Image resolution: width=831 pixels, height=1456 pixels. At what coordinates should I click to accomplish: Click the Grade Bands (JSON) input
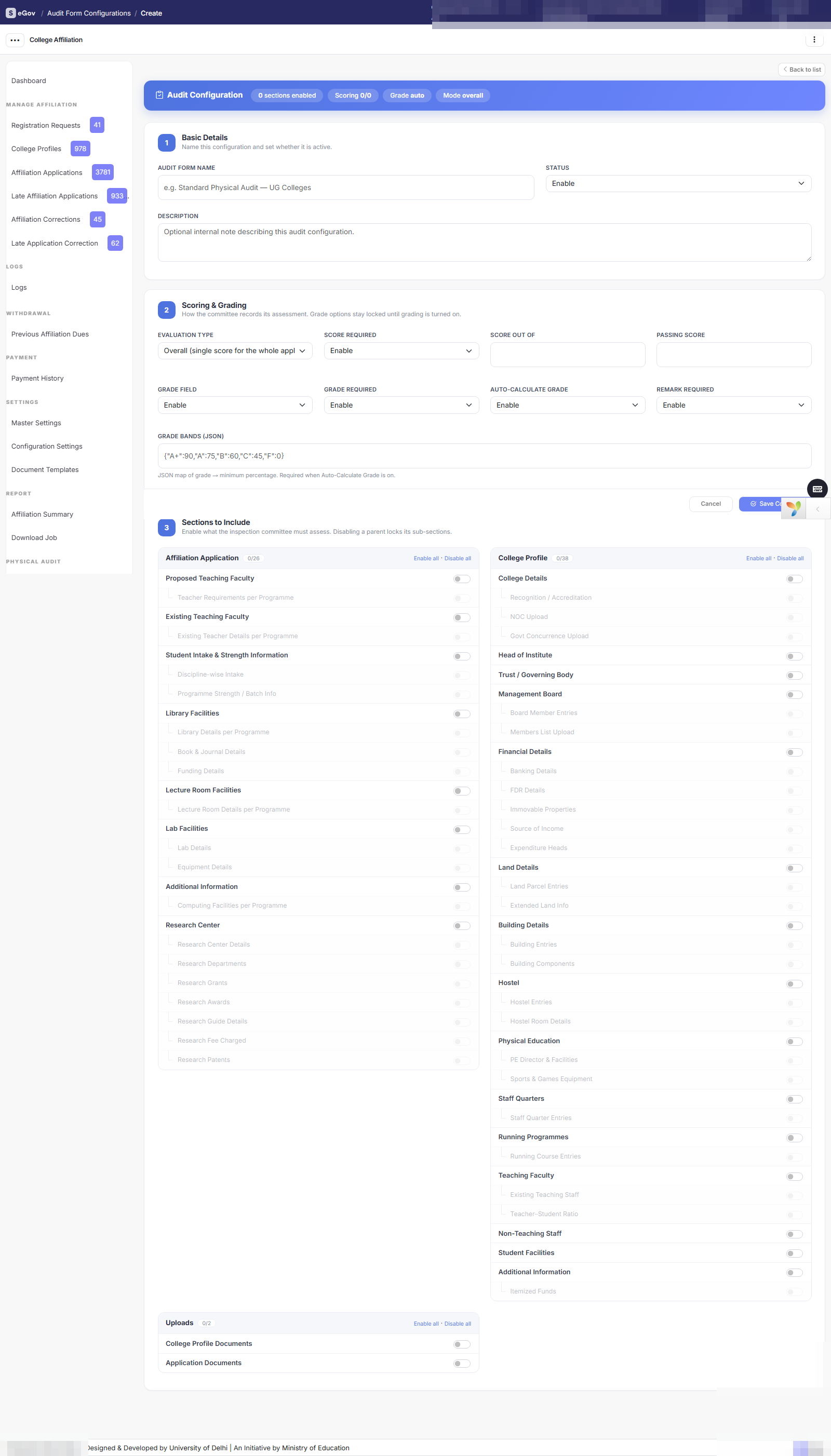click(485, 456)
